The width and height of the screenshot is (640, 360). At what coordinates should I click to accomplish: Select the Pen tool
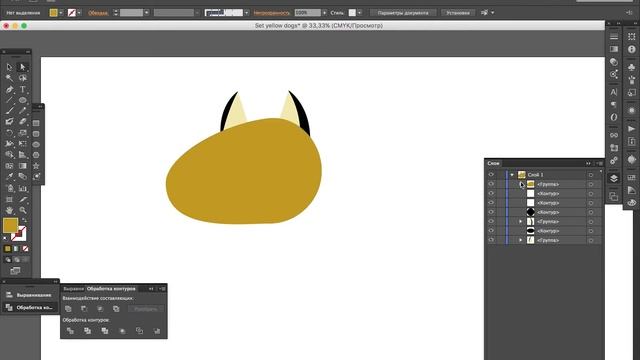pyautogui.click(x=9, y=89)
